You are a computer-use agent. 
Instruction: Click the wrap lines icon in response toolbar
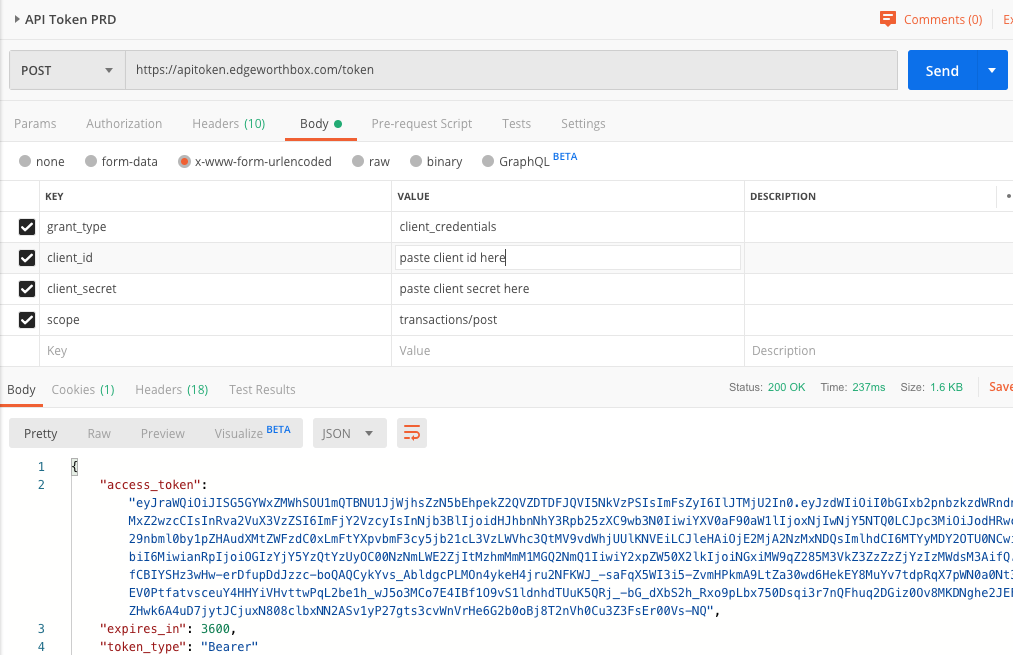tap(412, 433)
